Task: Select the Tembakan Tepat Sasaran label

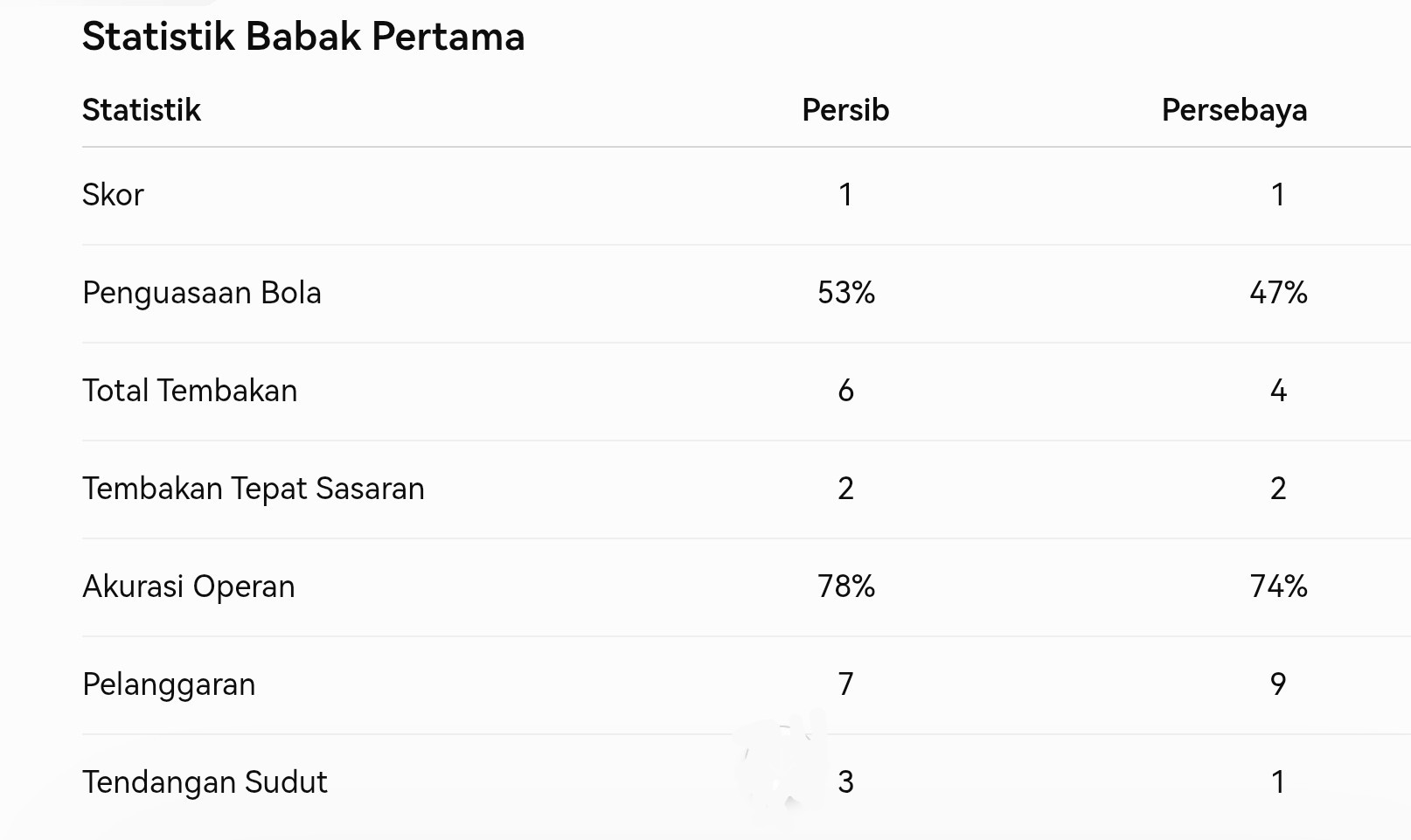Action: click(x=254, y=489)
